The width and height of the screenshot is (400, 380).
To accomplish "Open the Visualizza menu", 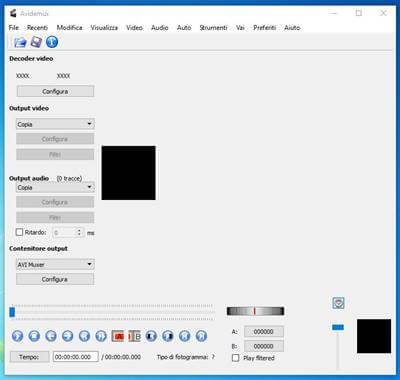I will [x=104, y=28].
